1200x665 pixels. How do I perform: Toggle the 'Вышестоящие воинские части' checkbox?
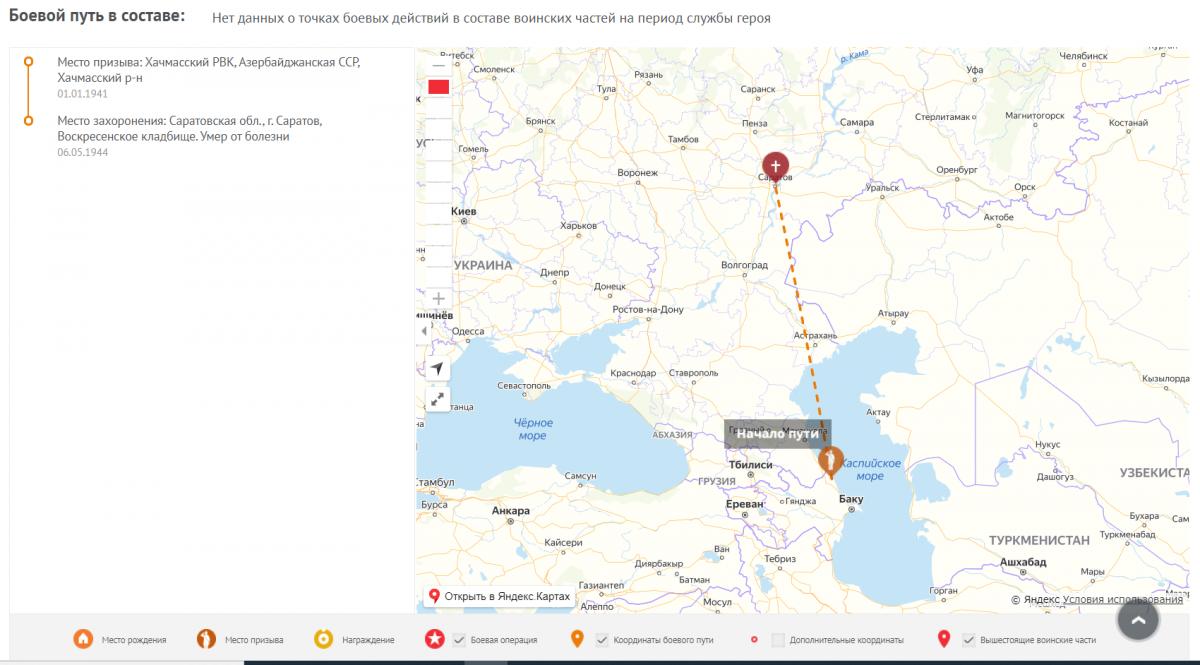[968, 640]
